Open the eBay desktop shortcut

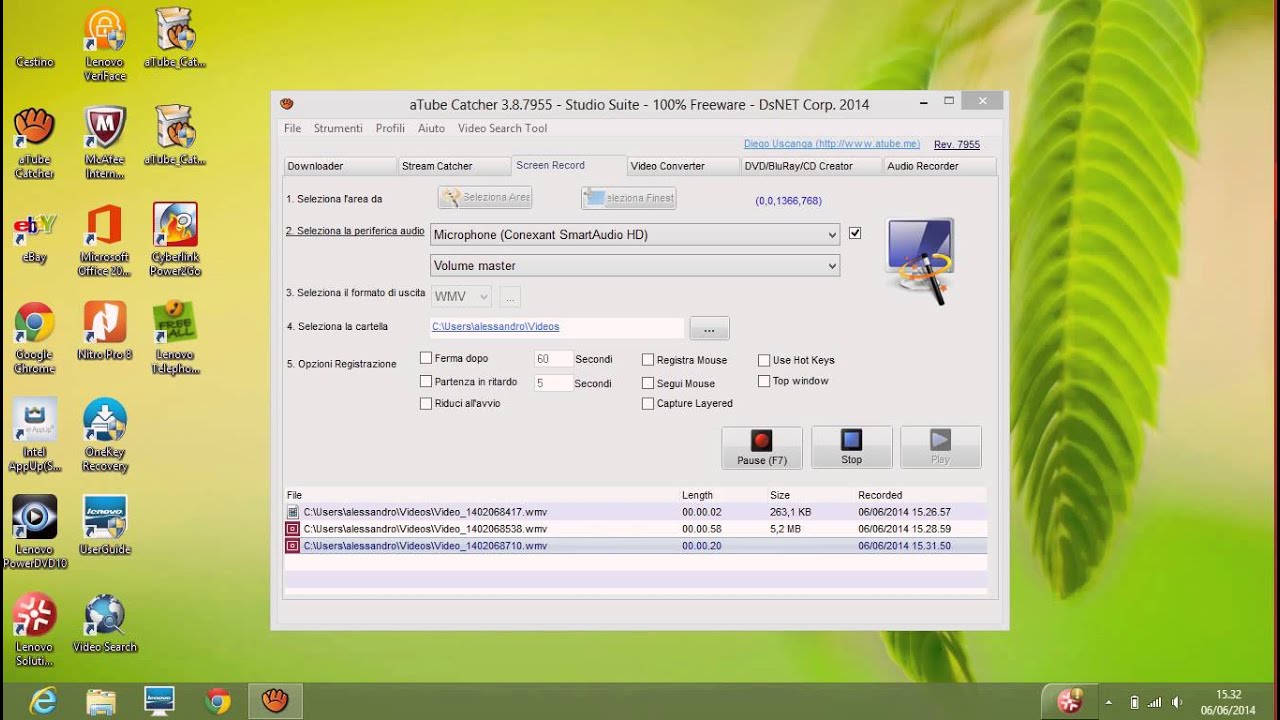point(35,238)
